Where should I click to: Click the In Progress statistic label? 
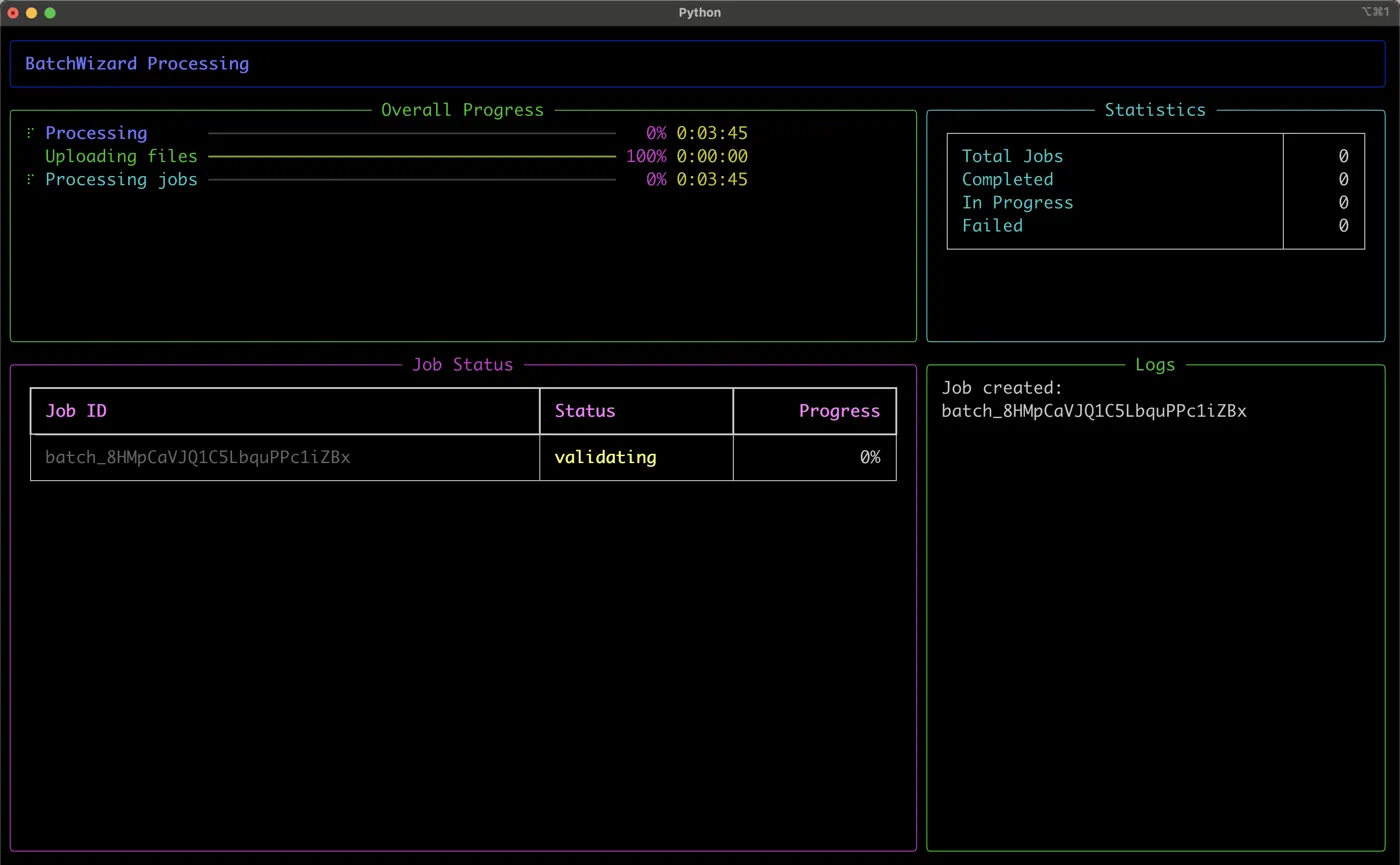pos(1017,203)
